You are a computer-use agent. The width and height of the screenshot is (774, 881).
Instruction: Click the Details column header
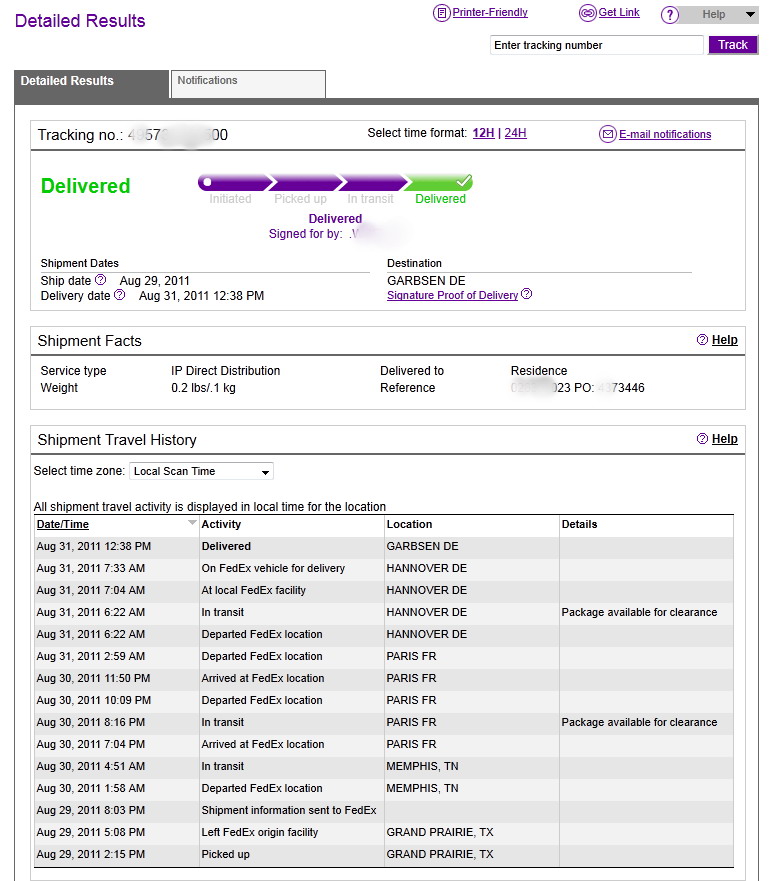point(579,524)
